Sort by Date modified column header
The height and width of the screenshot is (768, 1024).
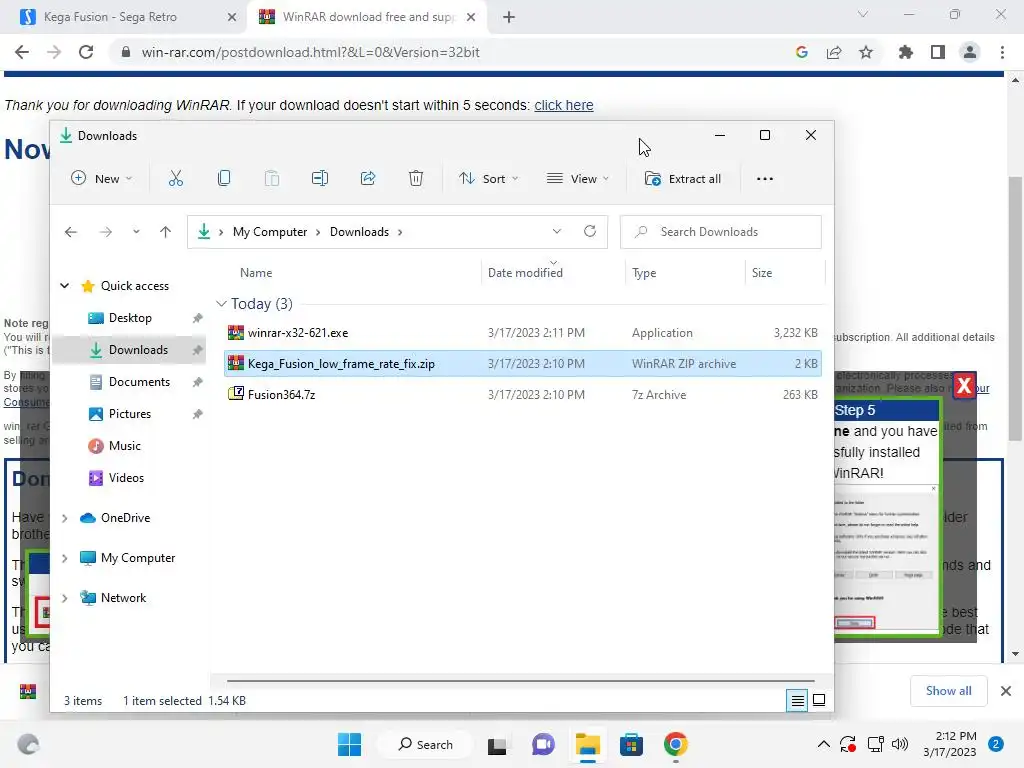(525, 272)
